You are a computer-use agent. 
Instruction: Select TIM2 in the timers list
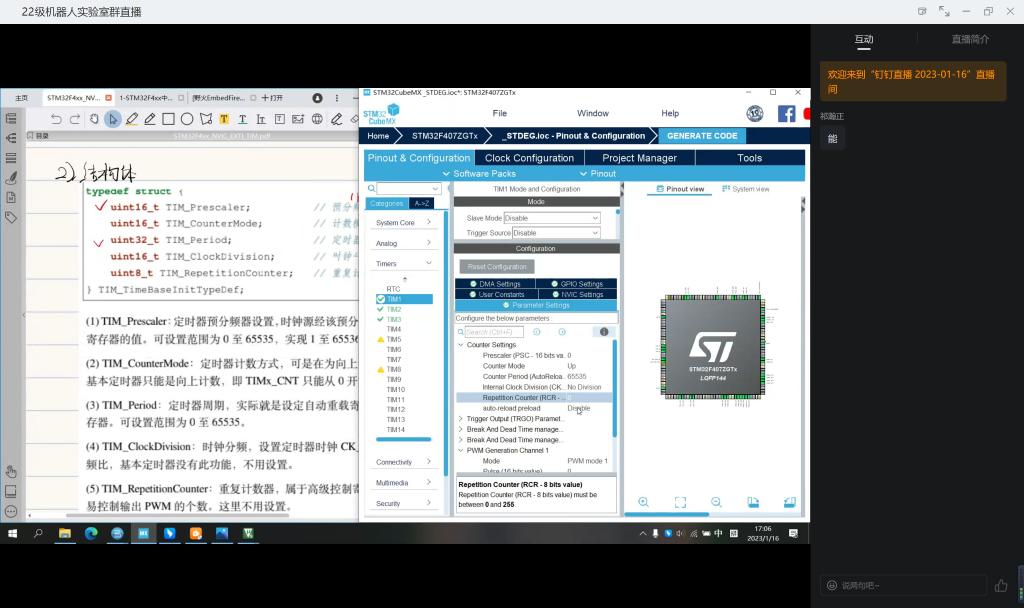[394, 309]
